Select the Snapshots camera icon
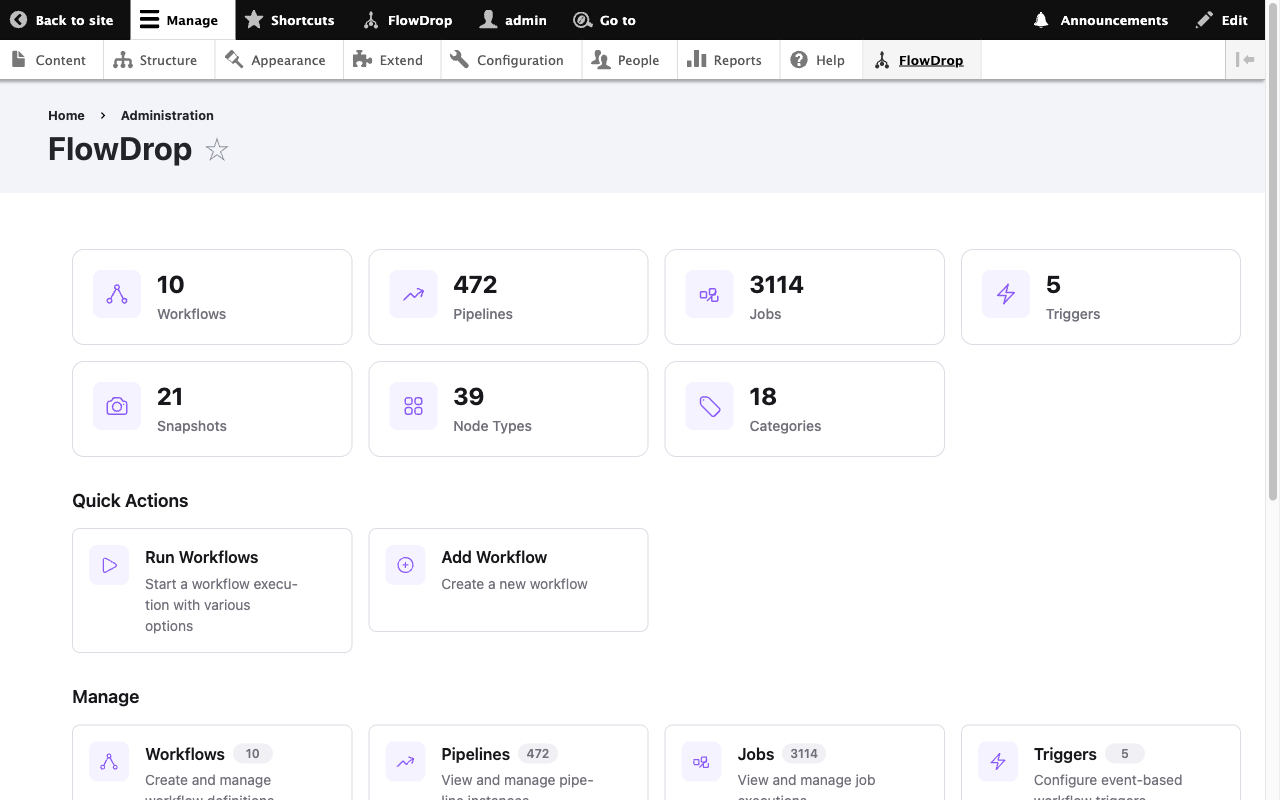This screenshot has height=800, width=1280. [x=116, y=406]
